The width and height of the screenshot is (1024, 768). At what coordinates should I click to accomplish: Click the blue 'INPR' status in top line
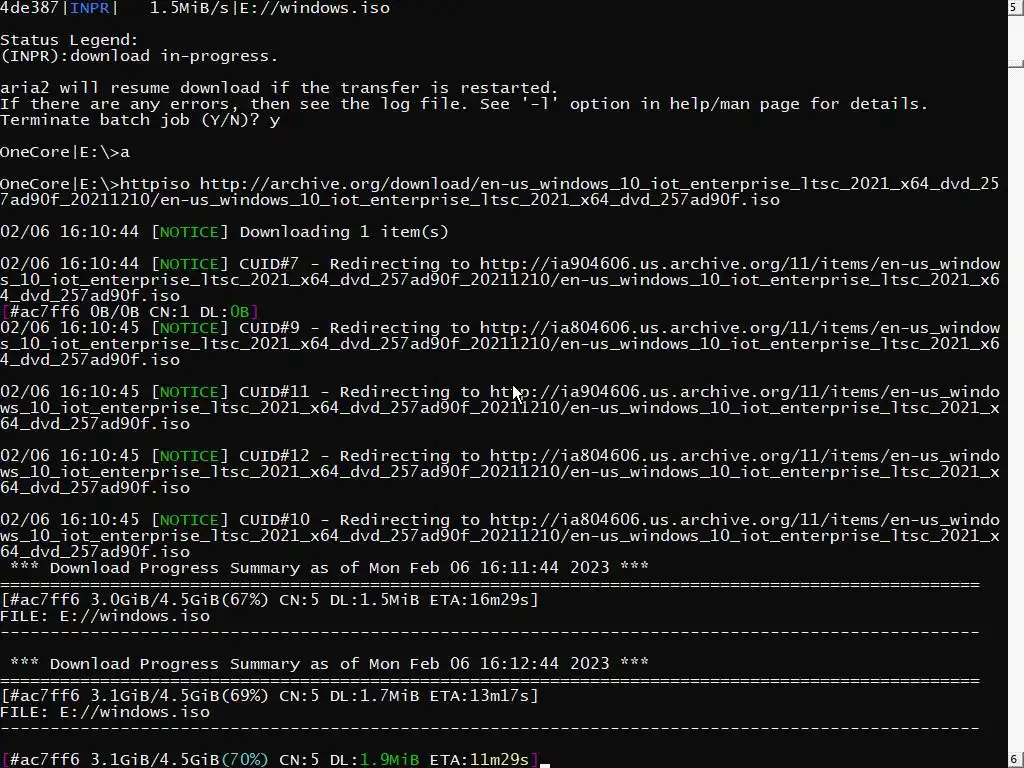point(89,8)
